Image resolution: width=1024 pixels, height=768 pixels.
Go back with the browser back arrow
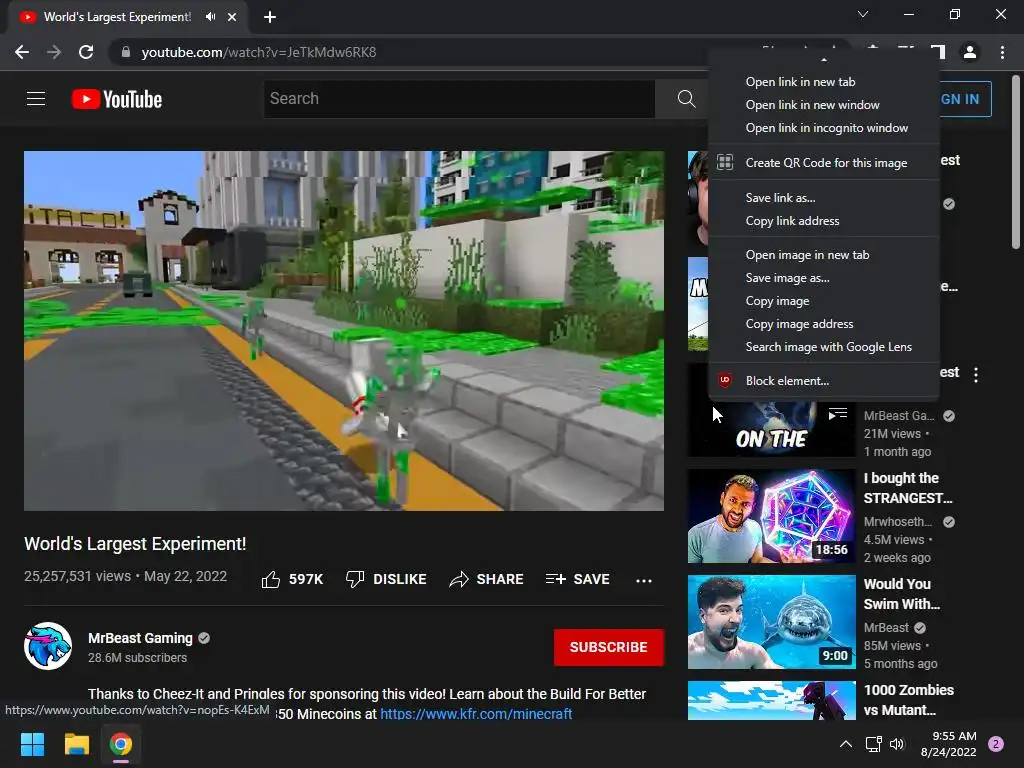click(x=22, y=52)
